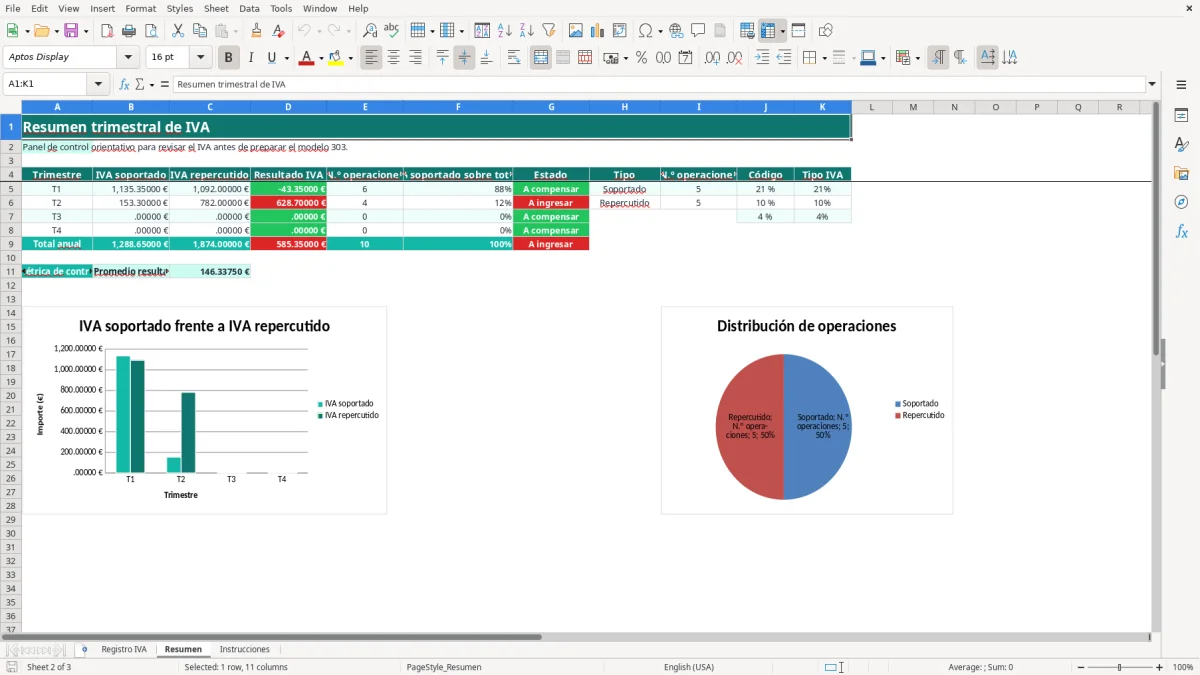Click the Insert Hyperlink icon
Viewport: 1200px width, 675px height.
pos(676,31)
